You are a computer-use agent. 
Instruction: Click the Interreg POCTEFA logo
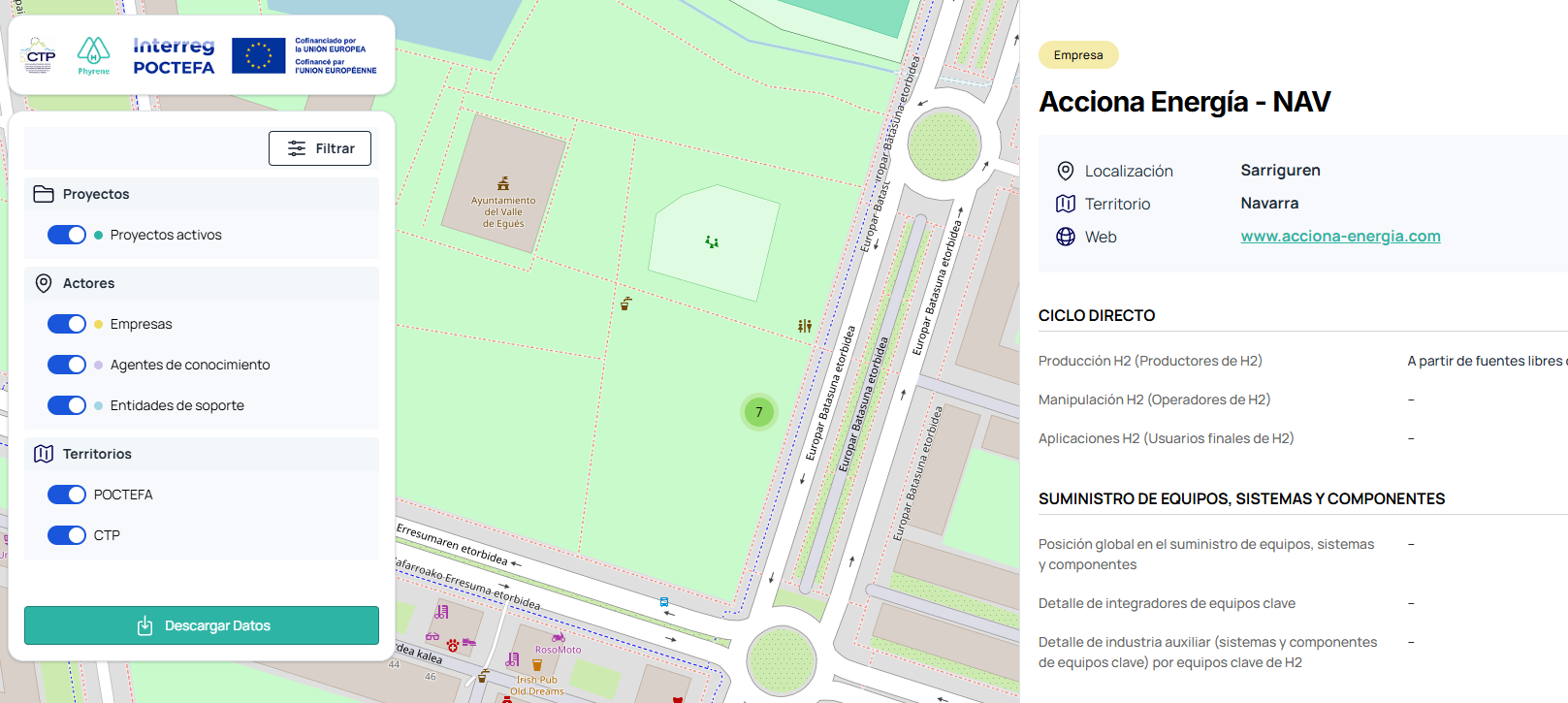[174, 55]
